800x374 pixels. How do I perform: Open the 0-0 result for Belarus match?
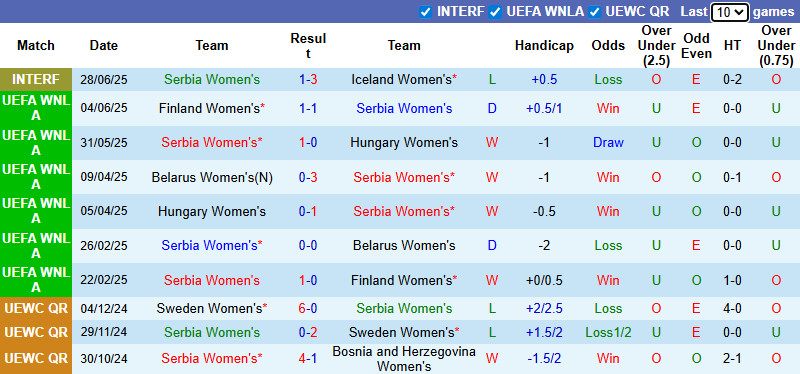308,245
